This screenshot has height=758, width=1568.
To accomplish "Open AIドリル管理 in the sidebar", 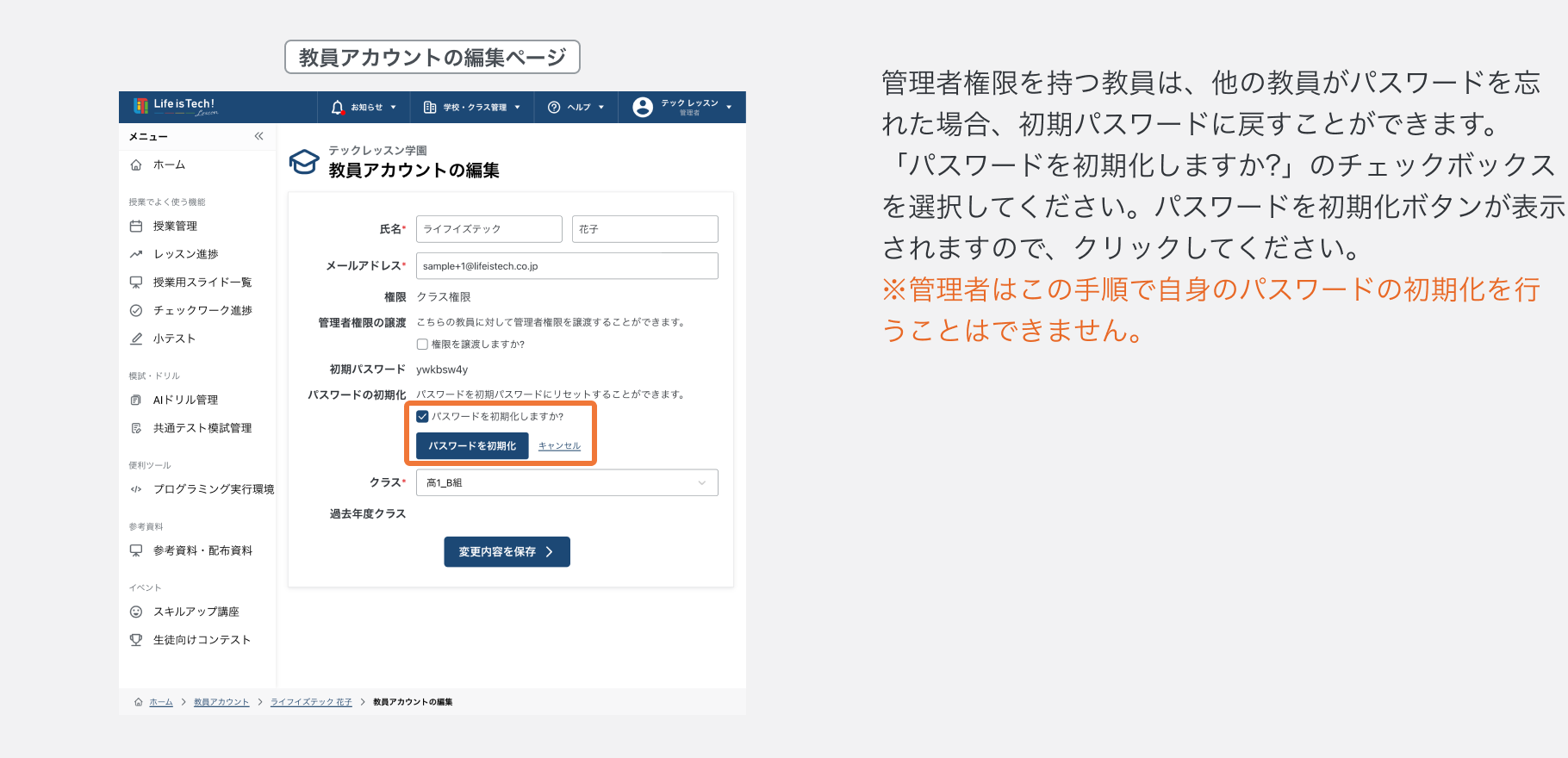I will click(x=185, y=401).
